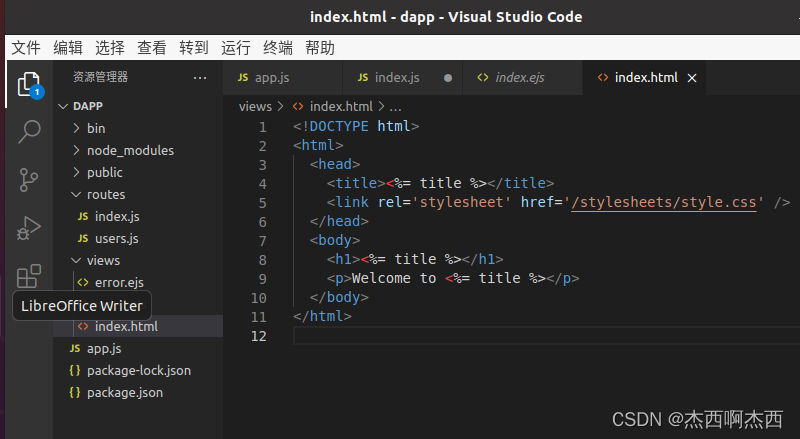Collapse the views folder
The image size is (800, 439).
[x=77, y=260]
